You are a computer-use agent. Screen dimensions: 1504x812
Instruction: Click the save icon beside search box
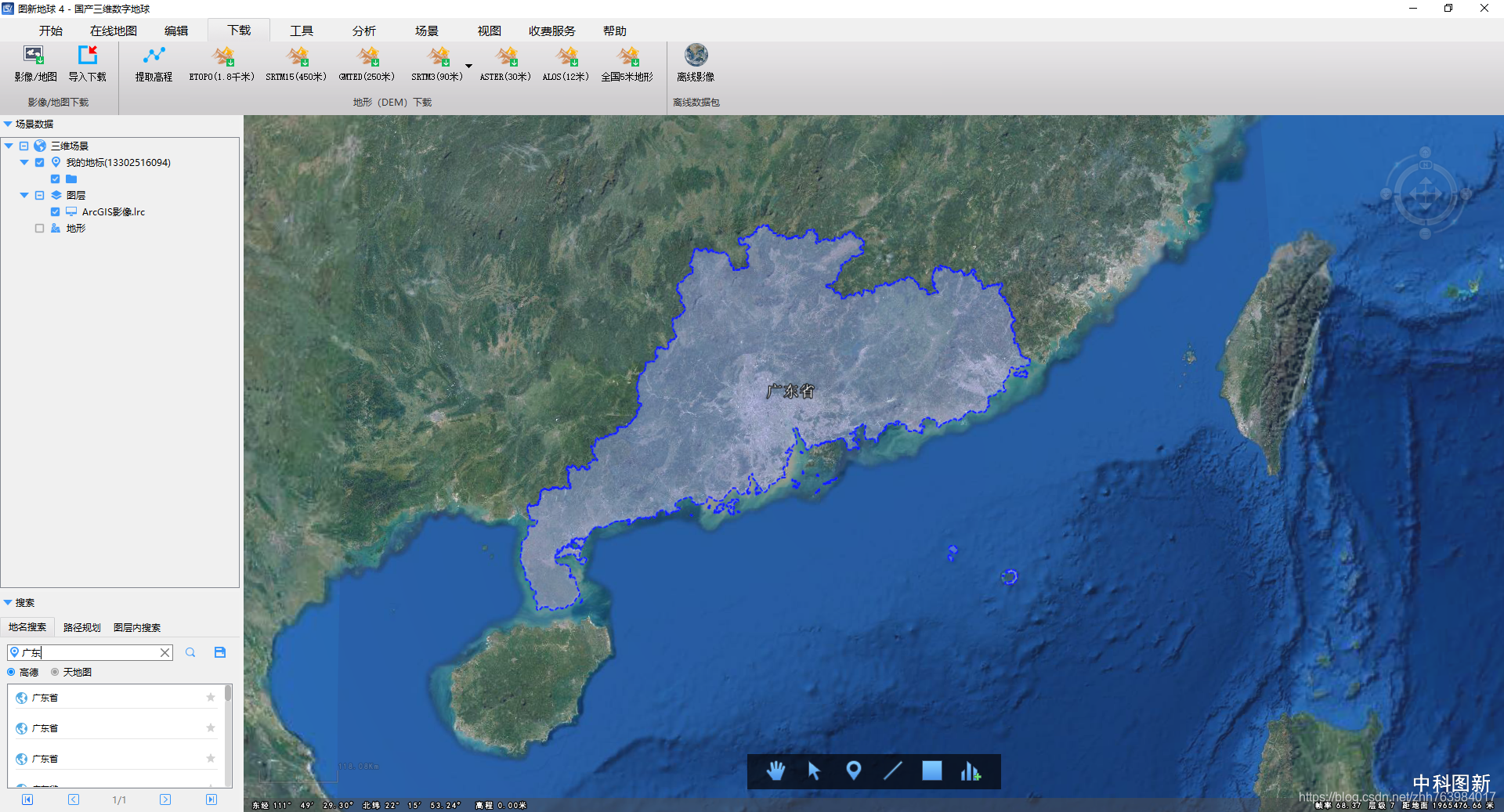(x=220, y=652)
